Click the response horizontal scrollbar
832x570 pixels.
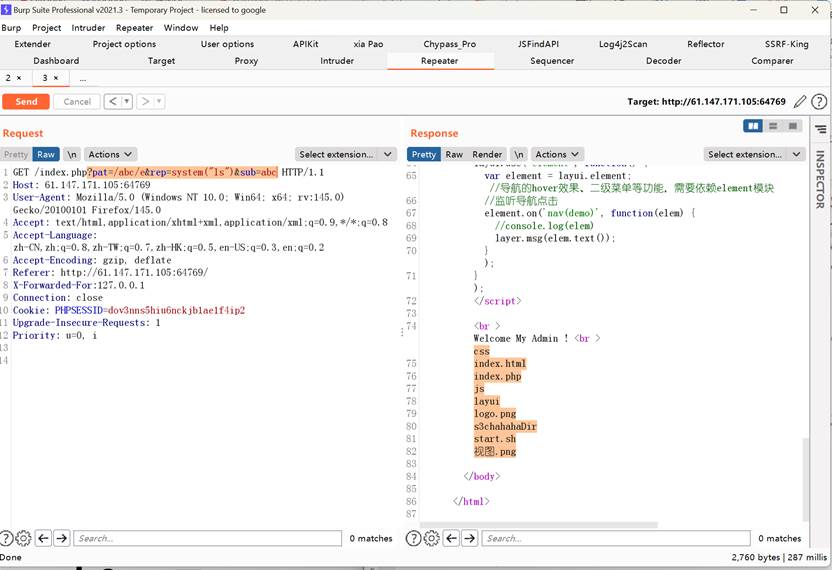pos(539,525)
